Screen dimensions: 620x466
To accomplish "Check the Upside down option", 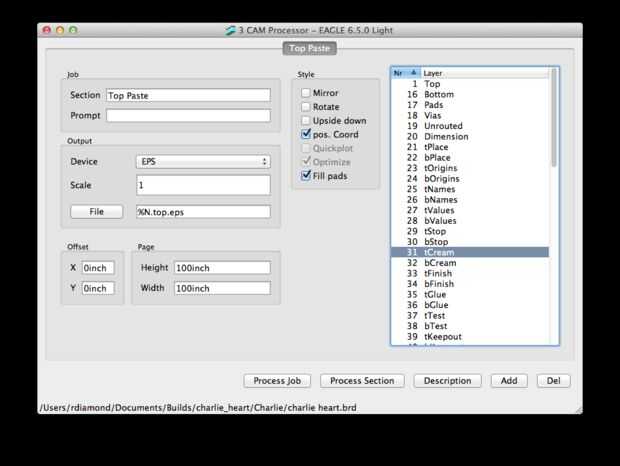I will click(x=306, y=121).
